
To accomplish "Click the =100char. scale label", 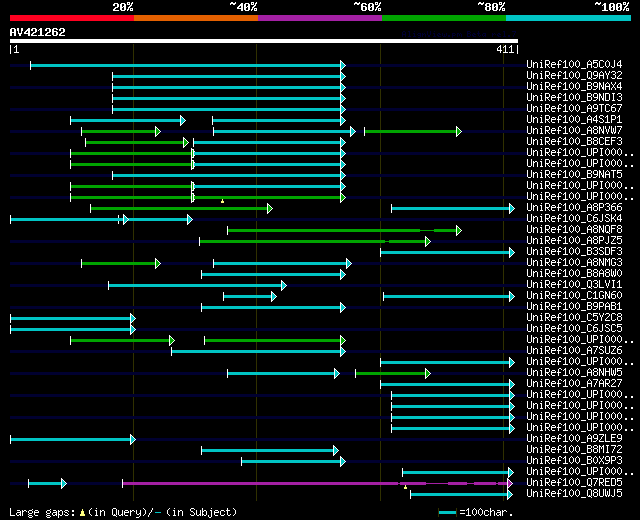I will pyautogui.click(x=486, y=512).
